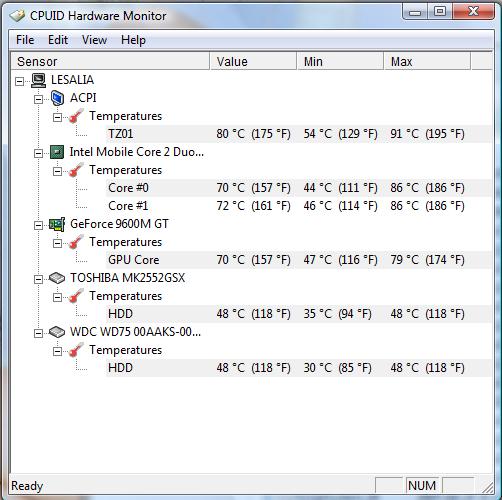This screenshot has width=502, height=500.
Task: Select the WDC WD75 hard drive icon
Action: point(57,332)
